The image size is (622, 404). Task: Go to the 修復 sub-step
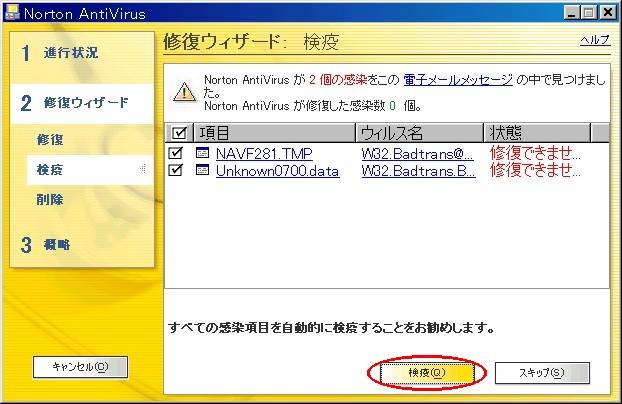coord(50,139)
